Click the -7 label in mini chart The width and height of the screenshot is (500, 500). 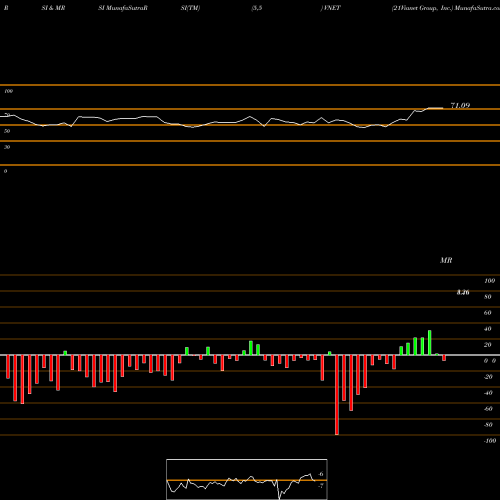point(321,486)
